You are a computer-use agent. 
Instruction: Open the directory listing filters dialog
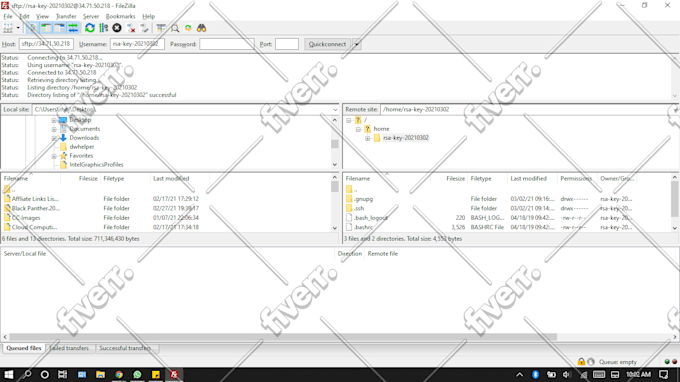[x=161, y=28]
